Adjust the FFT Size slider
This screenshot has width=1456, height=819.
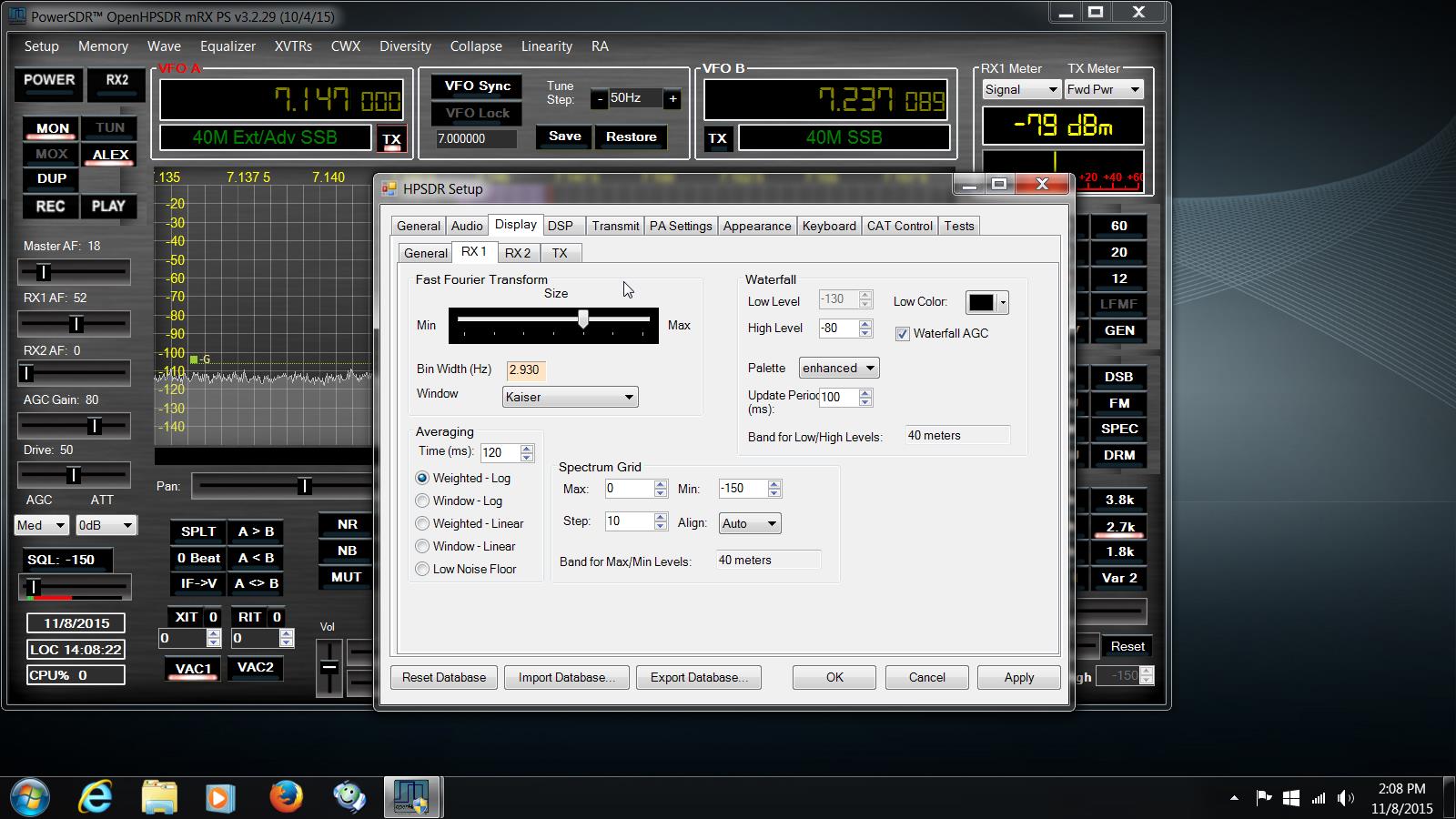click(x=583, y=319)
